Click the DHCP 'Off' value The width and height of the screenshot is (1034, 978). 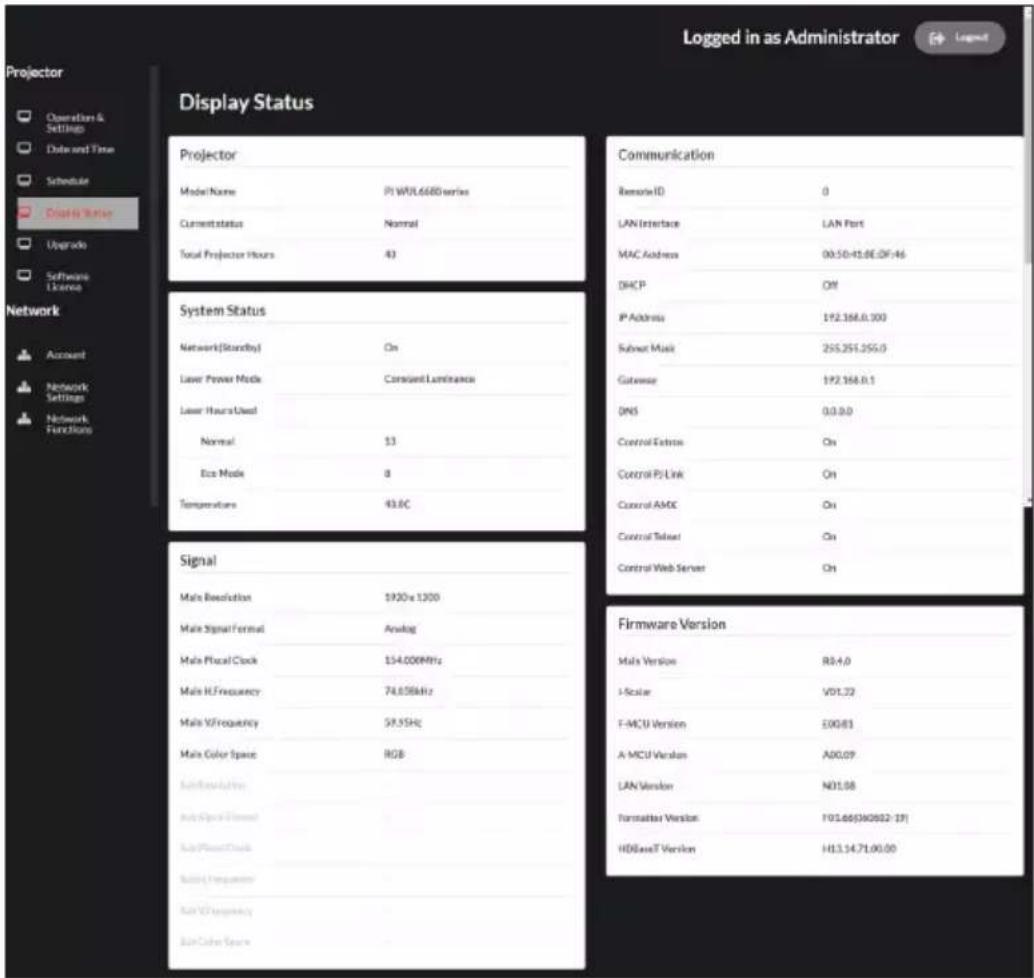click(830, 286)
